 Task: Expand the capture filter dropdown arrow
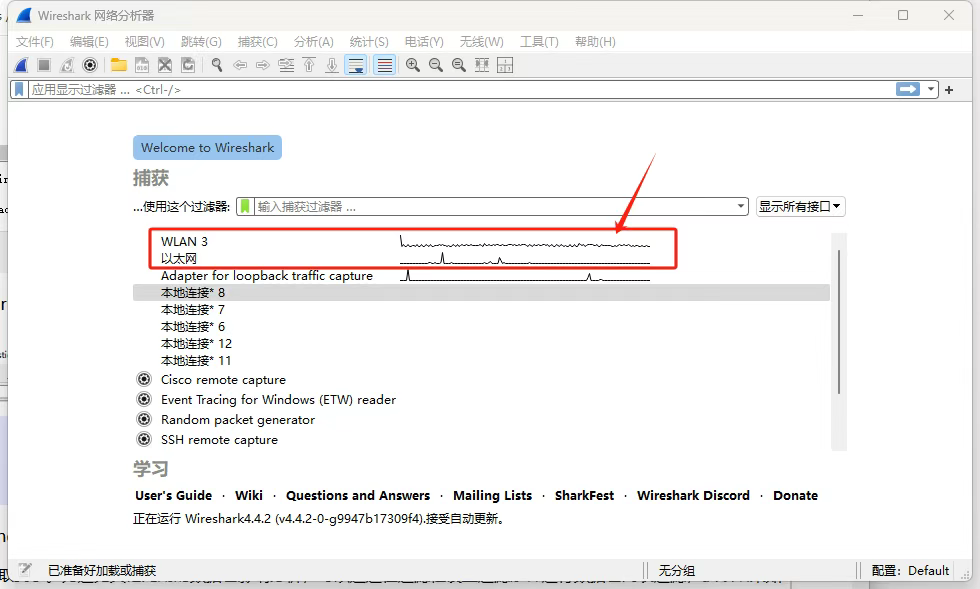point(741,206)
